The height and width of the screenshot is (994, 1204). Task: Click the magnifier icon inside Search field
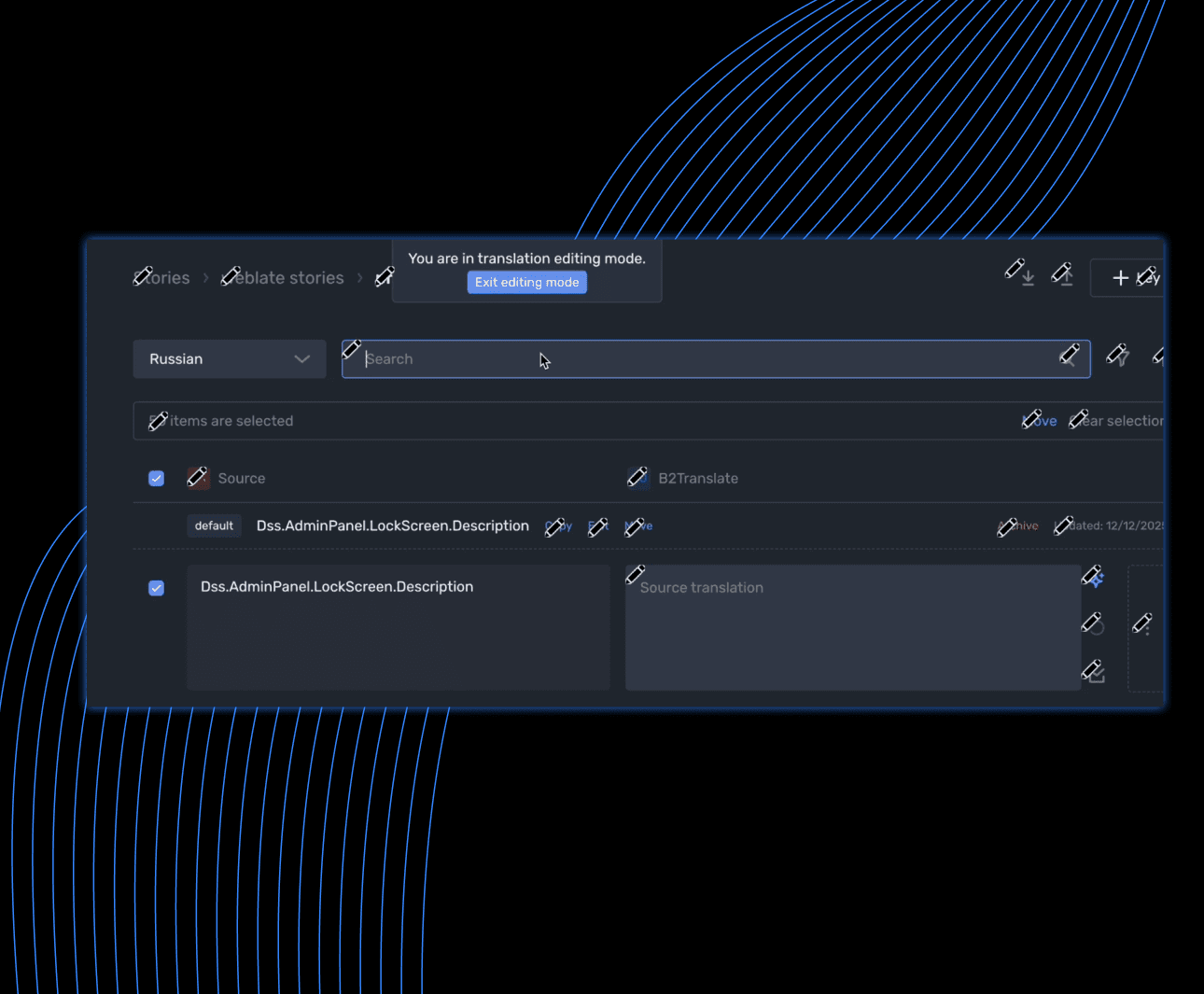pyautogui.click(x=1069, y=357)
